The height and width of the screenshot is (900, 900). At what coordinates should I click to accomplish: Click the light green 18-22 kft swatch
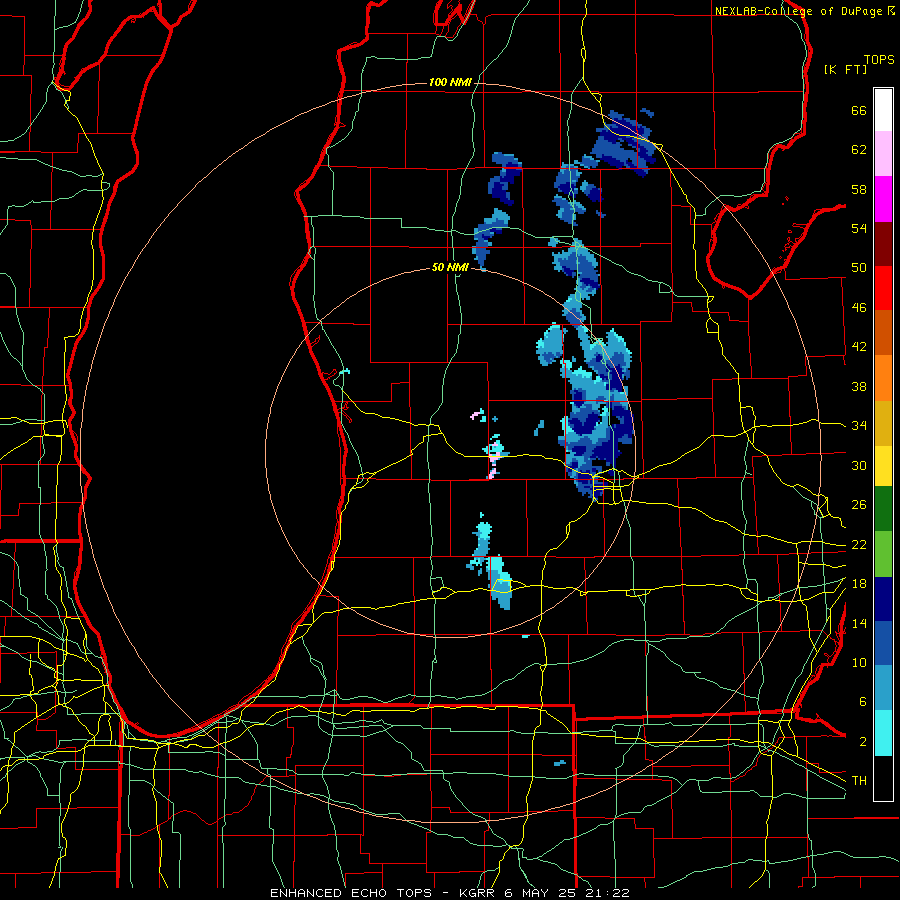pos(883,554)
